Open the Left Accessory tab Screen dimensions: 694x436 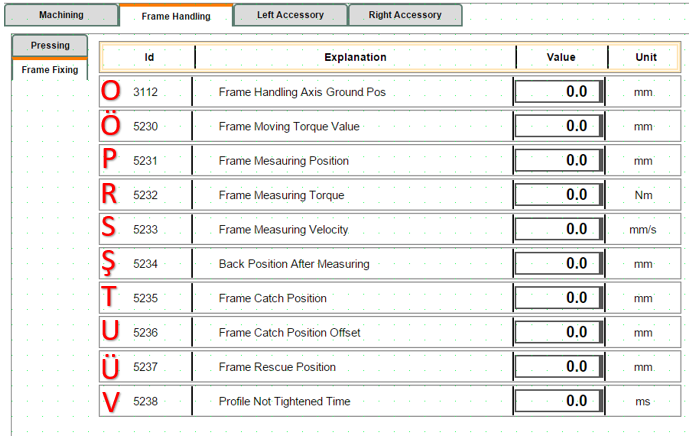point(290,15)
